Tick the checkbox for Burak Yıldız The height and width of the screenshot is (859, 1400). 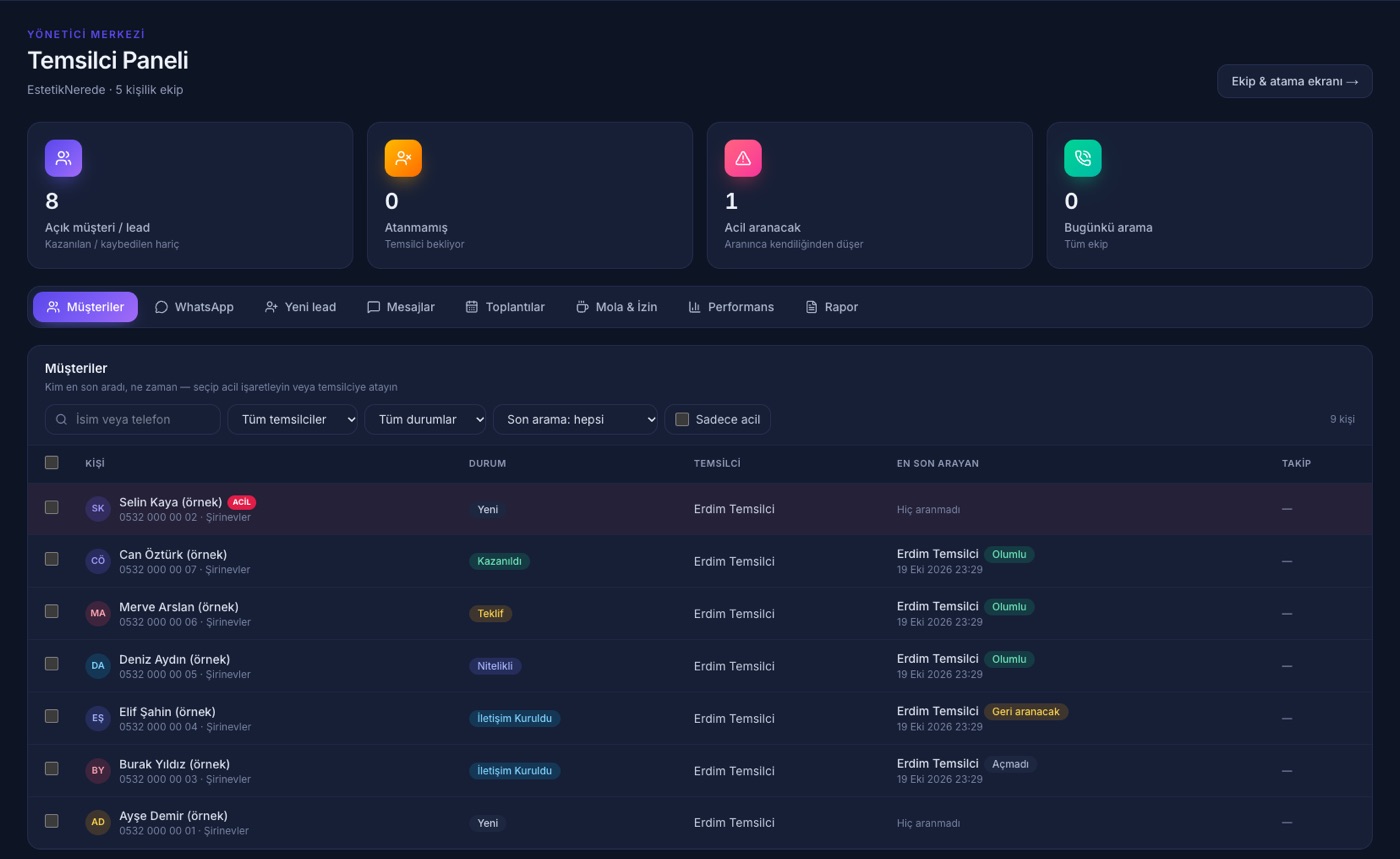click(x=52, y=768)
